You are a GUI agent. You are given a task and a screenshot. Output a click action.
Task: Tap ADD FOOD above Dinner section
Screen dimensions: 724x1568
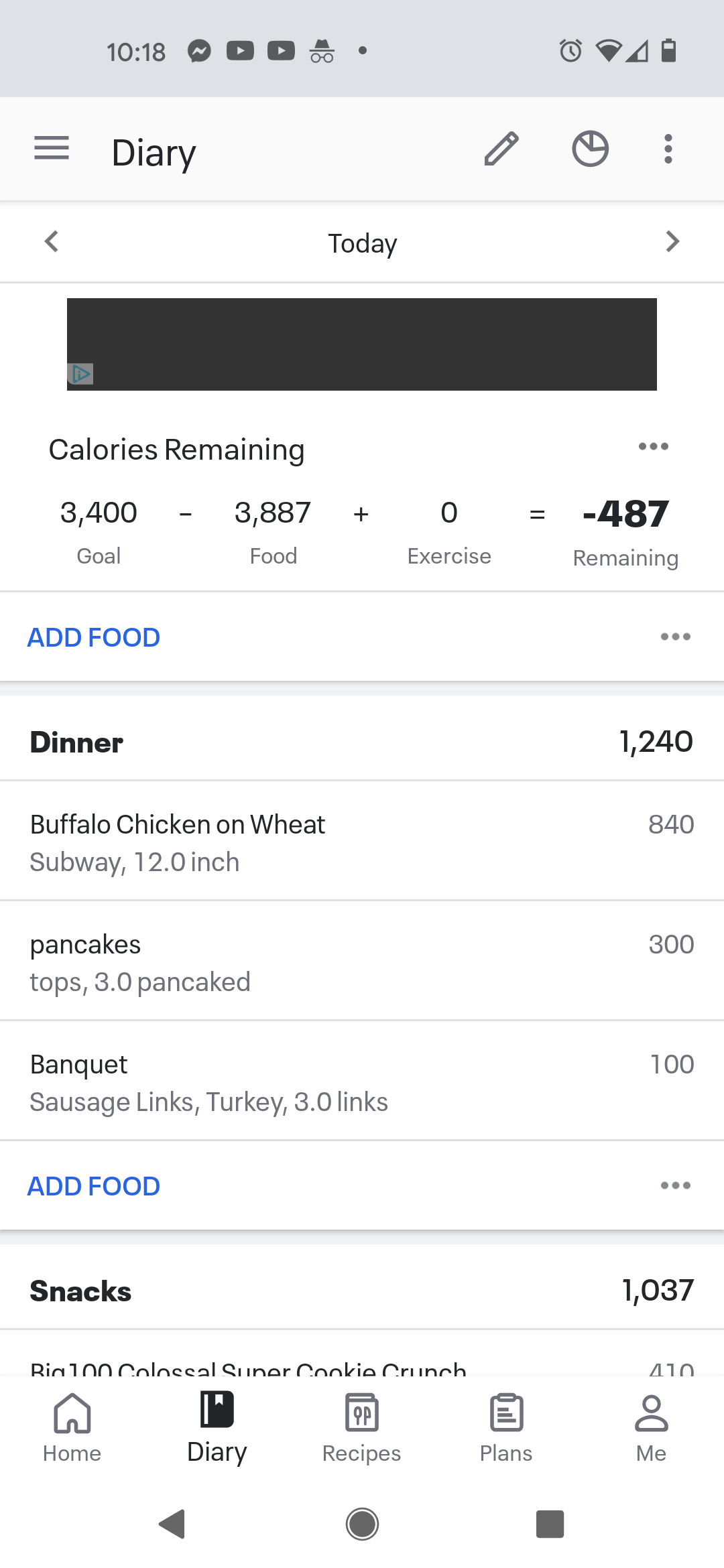[x=94, y=637]
